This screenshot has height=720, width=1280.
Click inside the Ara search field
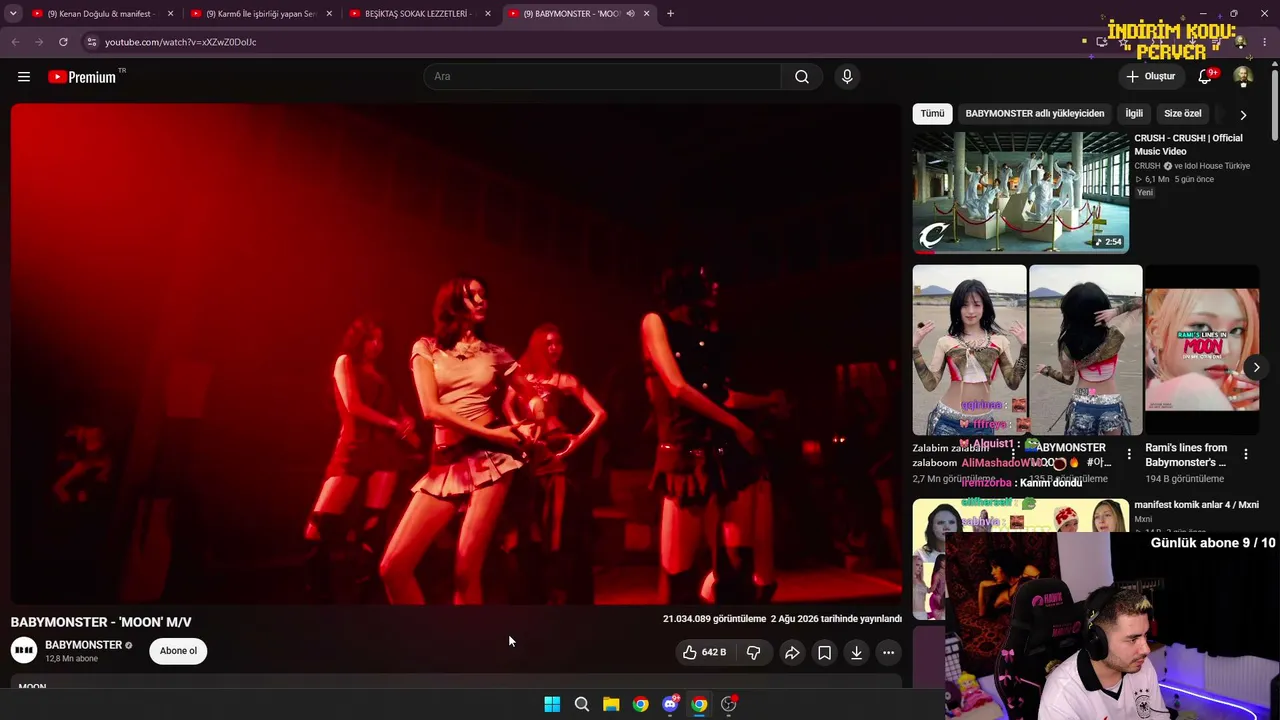point(603,77)
